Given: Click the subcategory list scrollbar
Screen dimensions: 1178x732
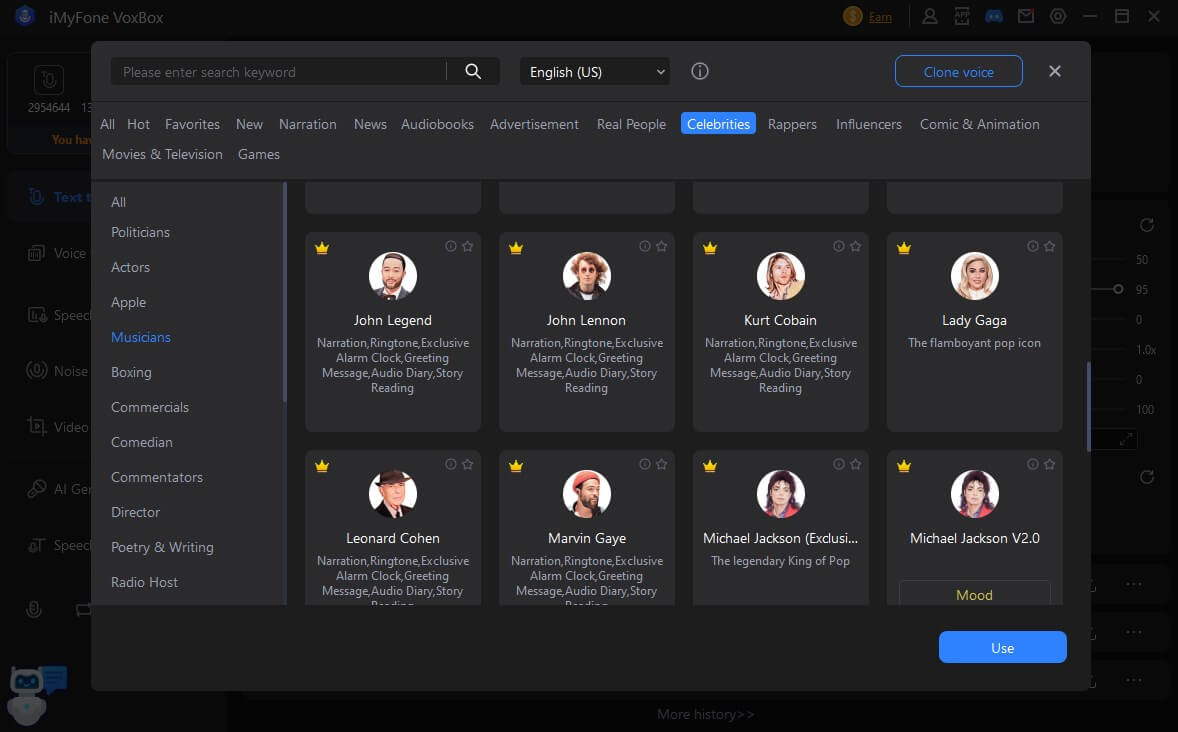Looking at the screenshot, I should 284,292.
